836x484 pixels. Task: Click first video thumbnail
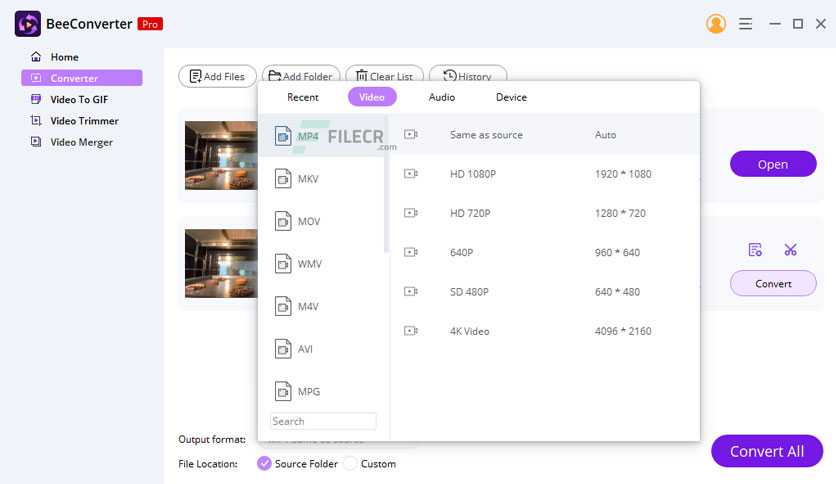(x=221, y=155)
